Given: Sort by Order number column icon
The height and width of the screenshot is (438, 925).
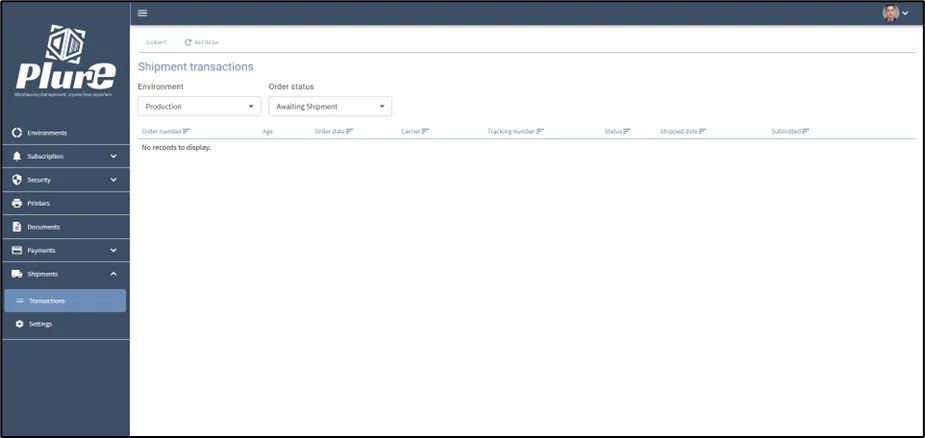Looking at the screenshot, I should coord(186,131).
